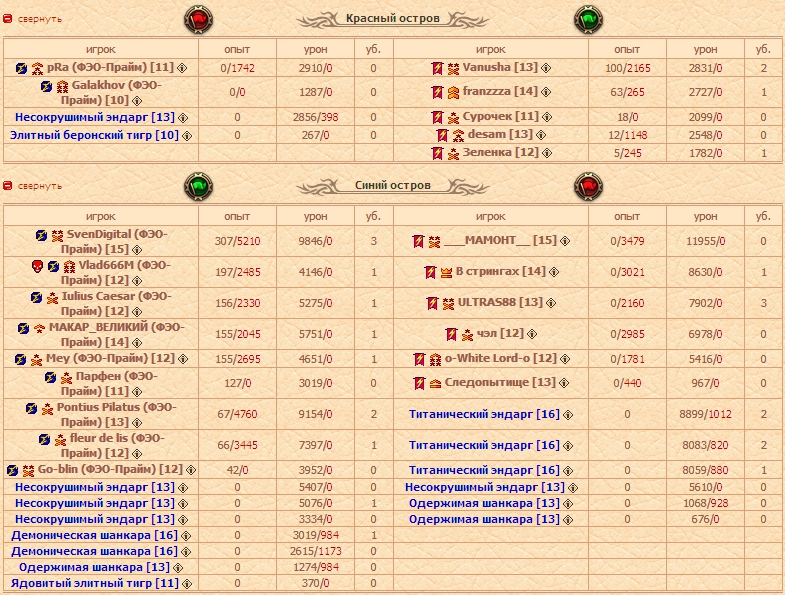Open player profile ULTRAS88 [13]
Image resolution: width=785 pixels, height=595 pixels.
[500, 303]
